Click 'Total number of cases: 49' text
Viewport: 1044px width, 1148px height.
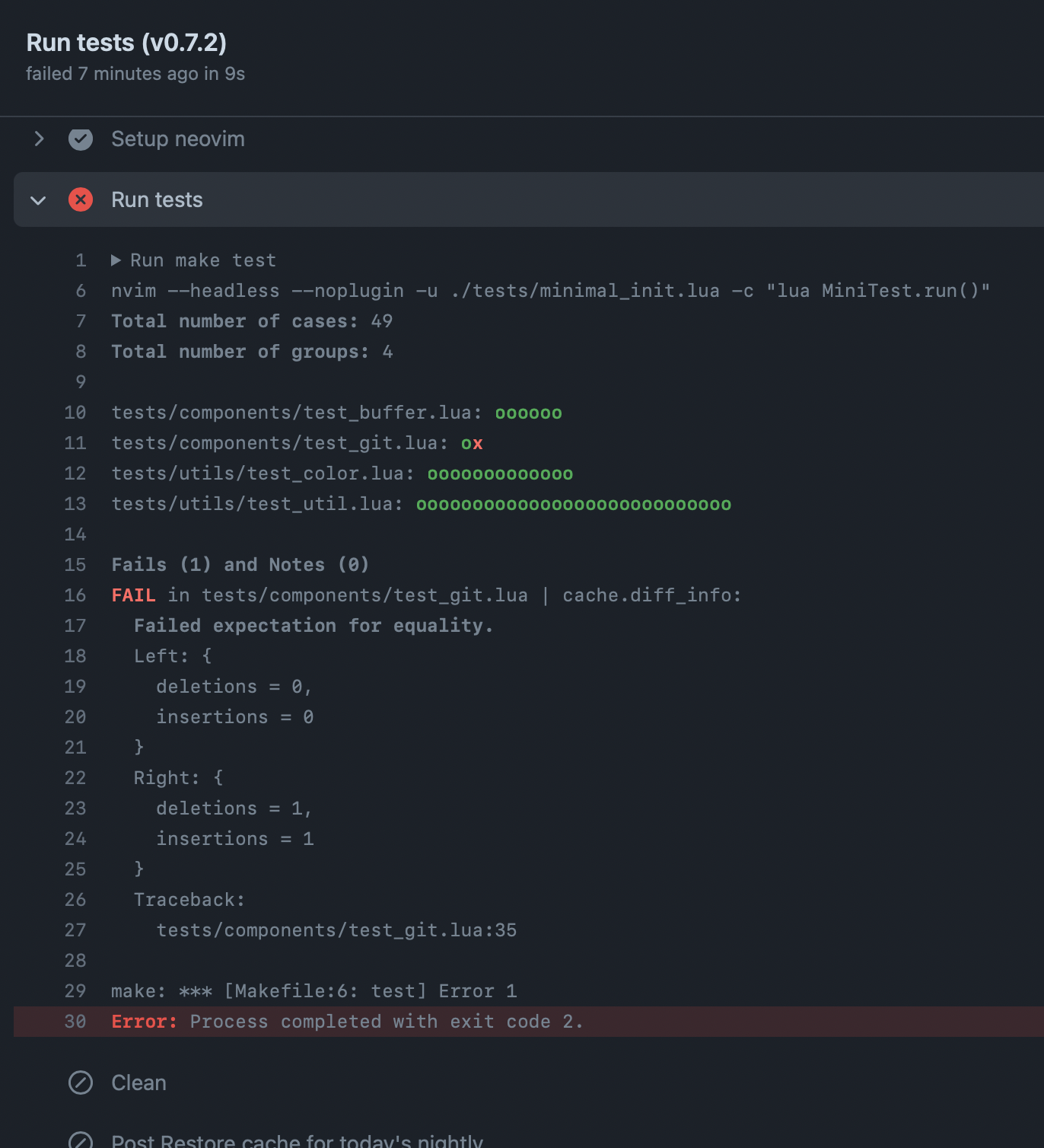(252, 321)
